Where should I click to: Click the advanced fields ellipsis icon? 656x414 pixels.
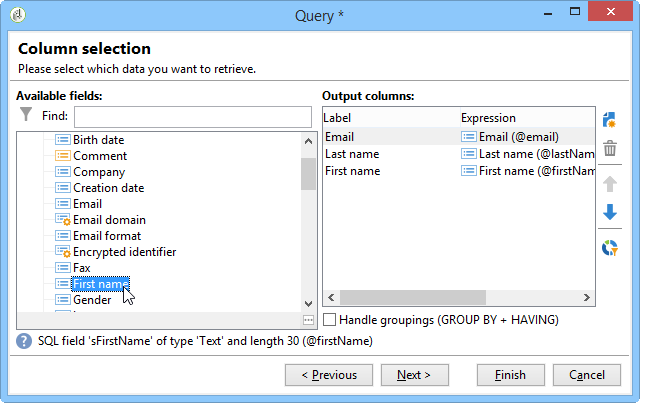(x=308, y=320)
